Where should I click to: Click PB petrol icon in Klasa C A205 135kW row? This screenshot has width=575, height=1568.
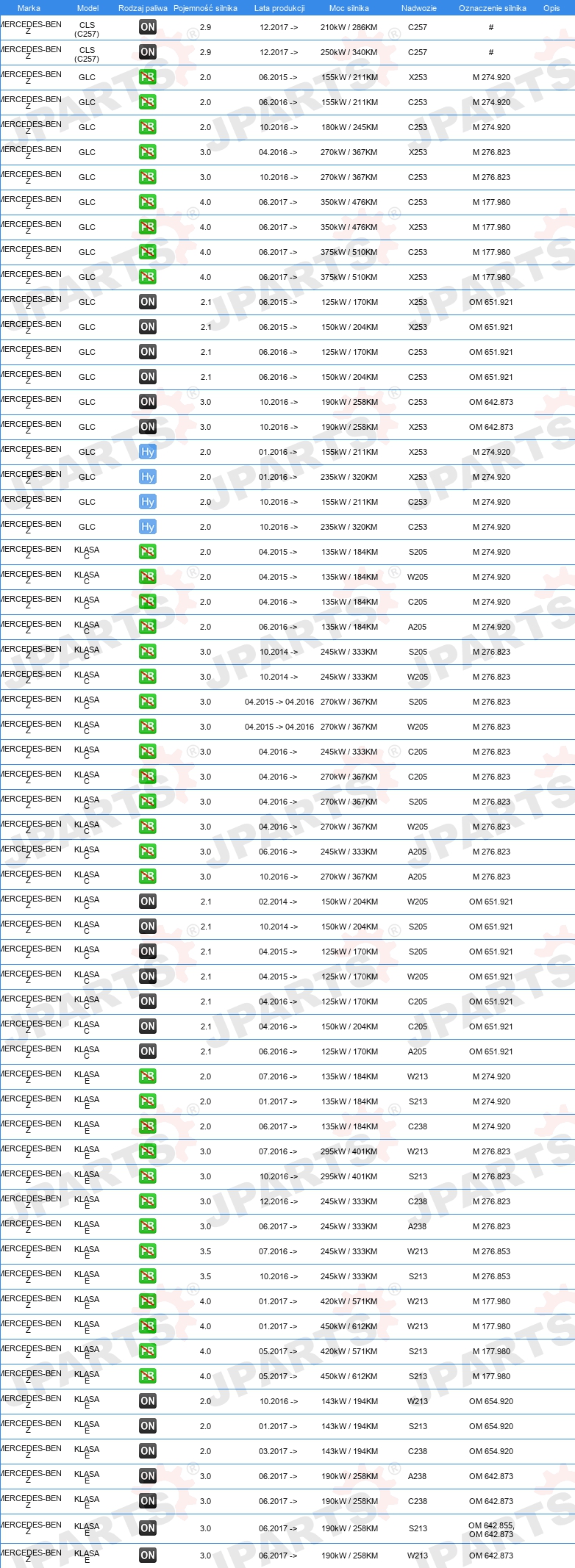click(x=148, y=627)
